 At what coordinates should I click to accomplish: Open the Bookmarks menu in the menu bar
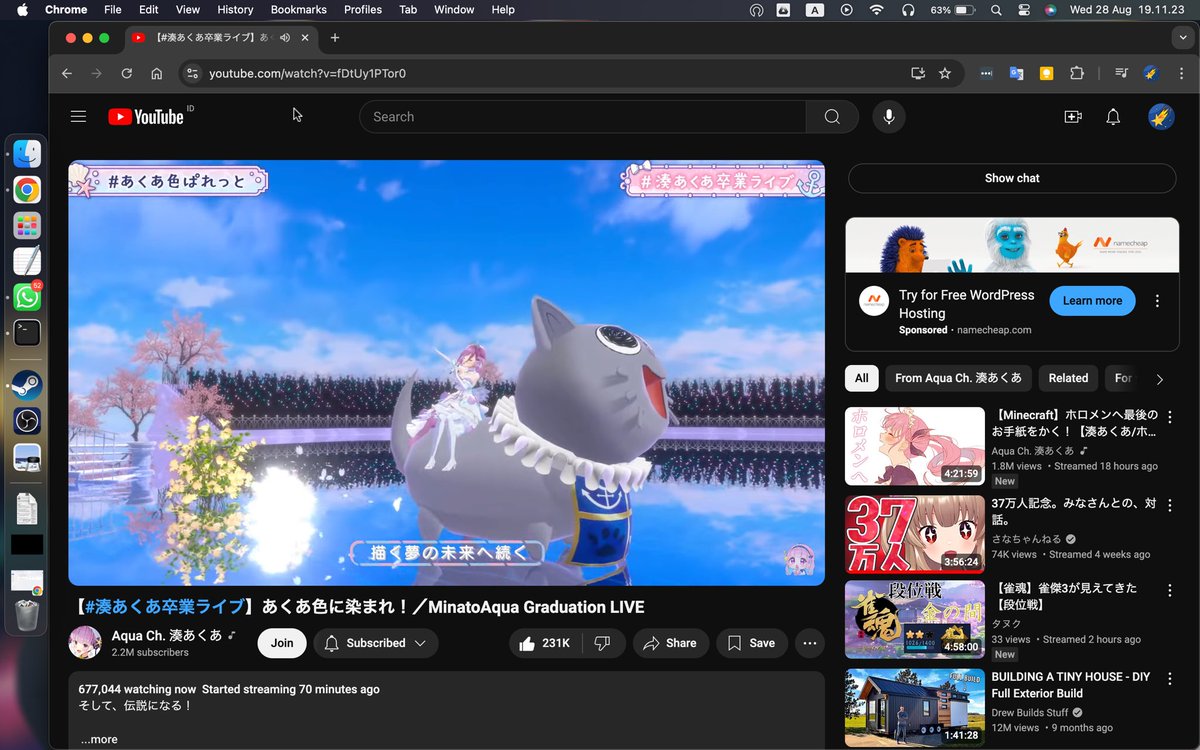pos(298,10)
